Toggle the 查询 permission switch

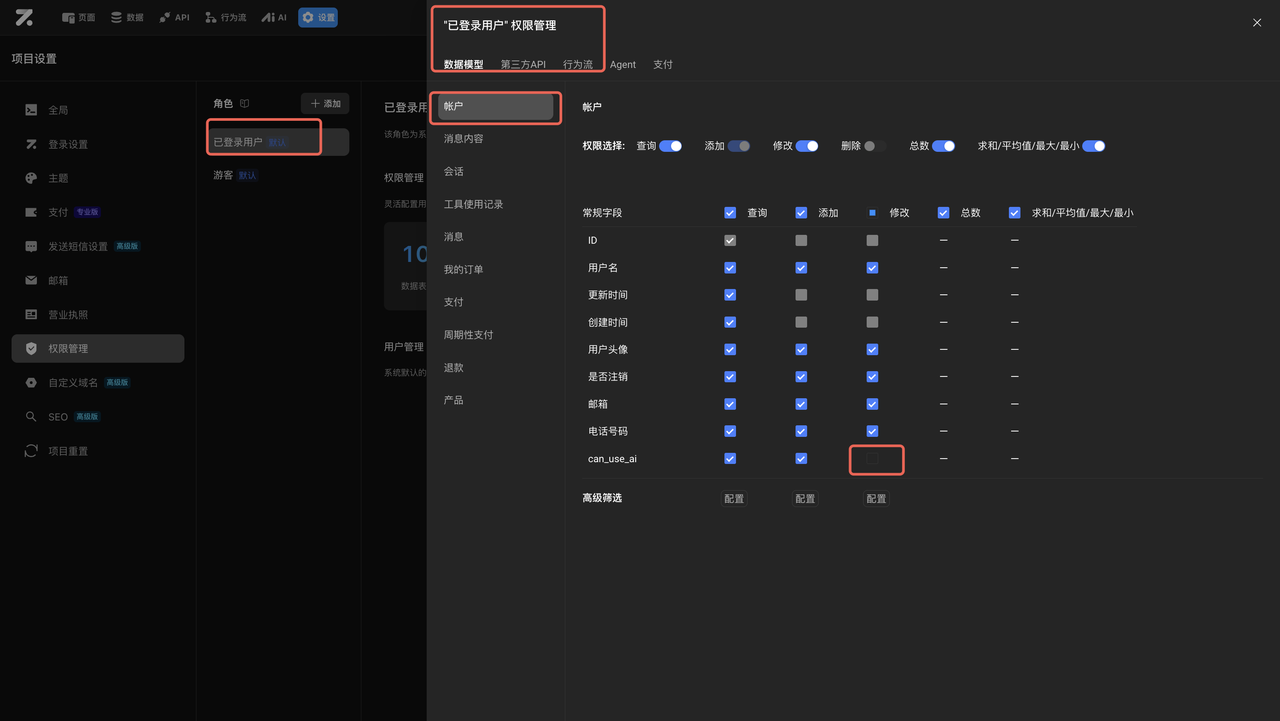(670, 146)
